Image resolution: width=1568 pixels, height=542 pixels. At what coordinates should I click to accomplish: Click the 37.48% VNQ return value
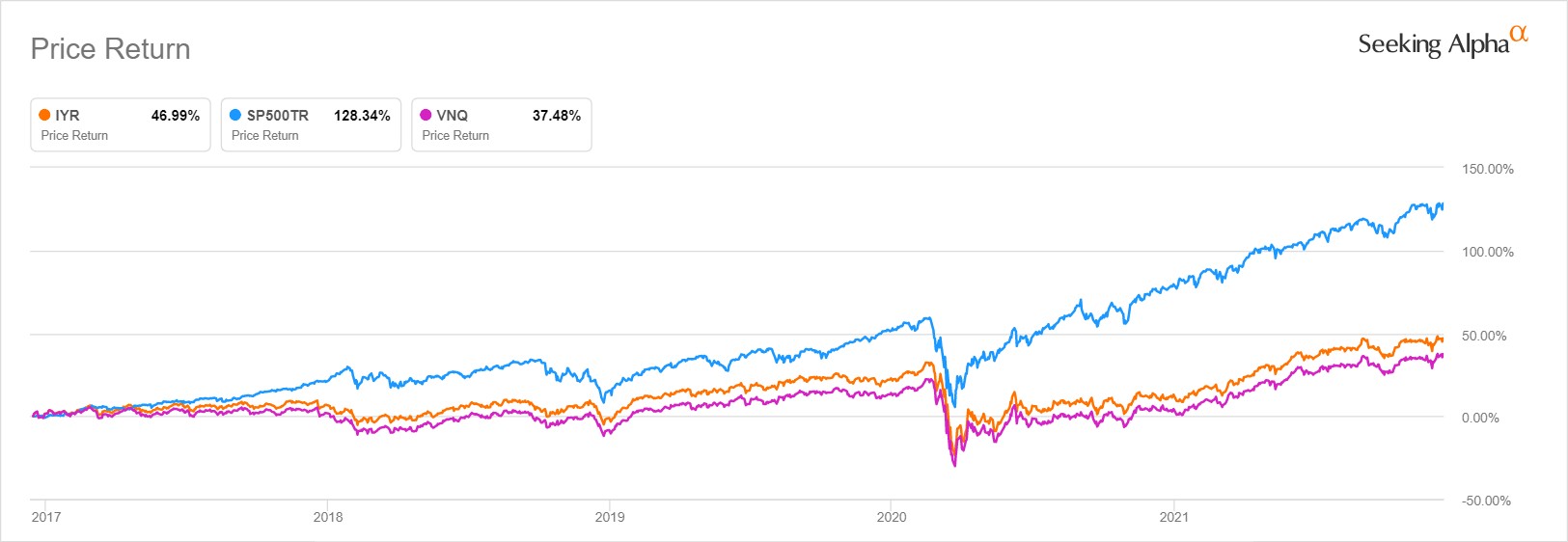(557, 116)
